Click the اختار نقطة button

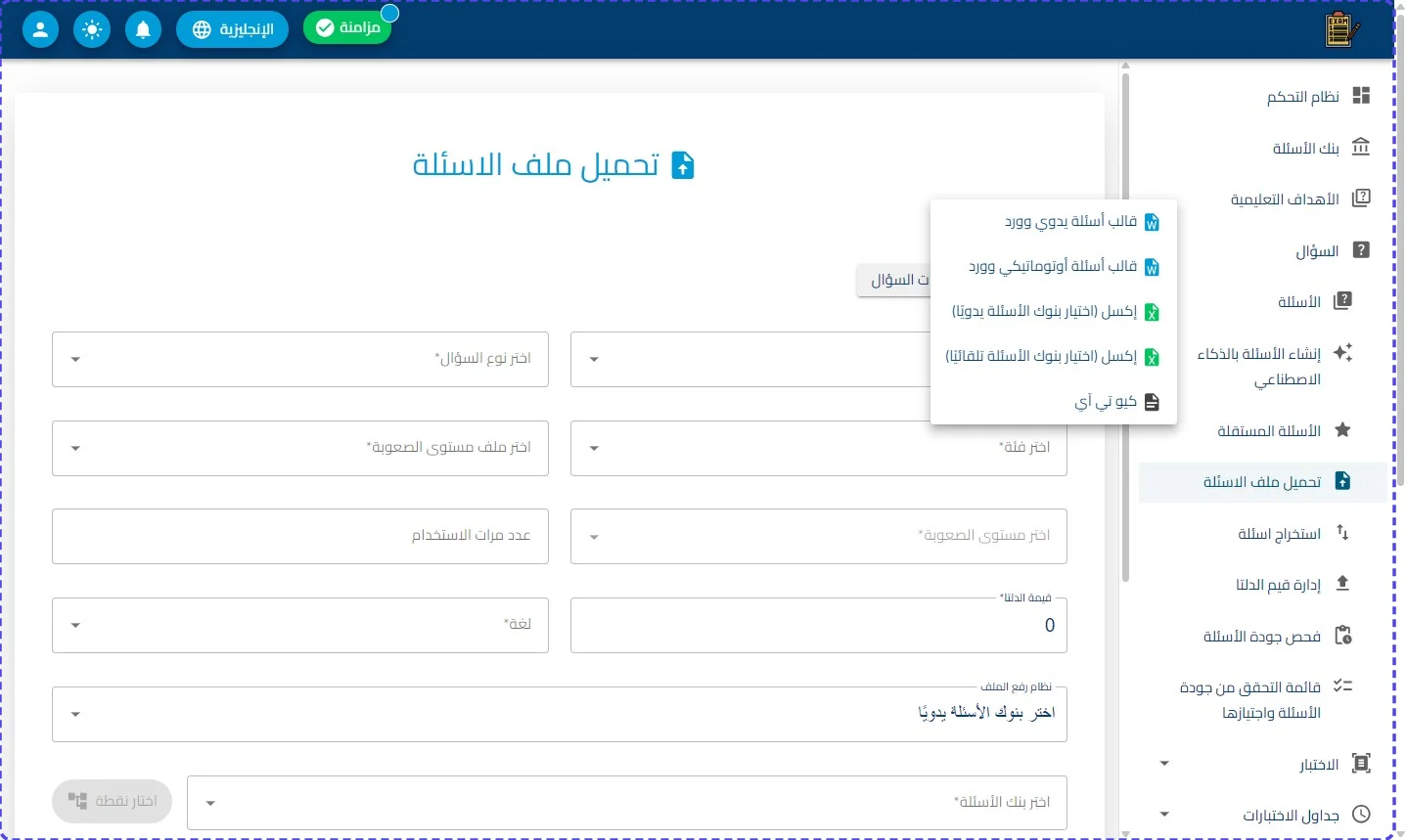[x=113, y=801]
